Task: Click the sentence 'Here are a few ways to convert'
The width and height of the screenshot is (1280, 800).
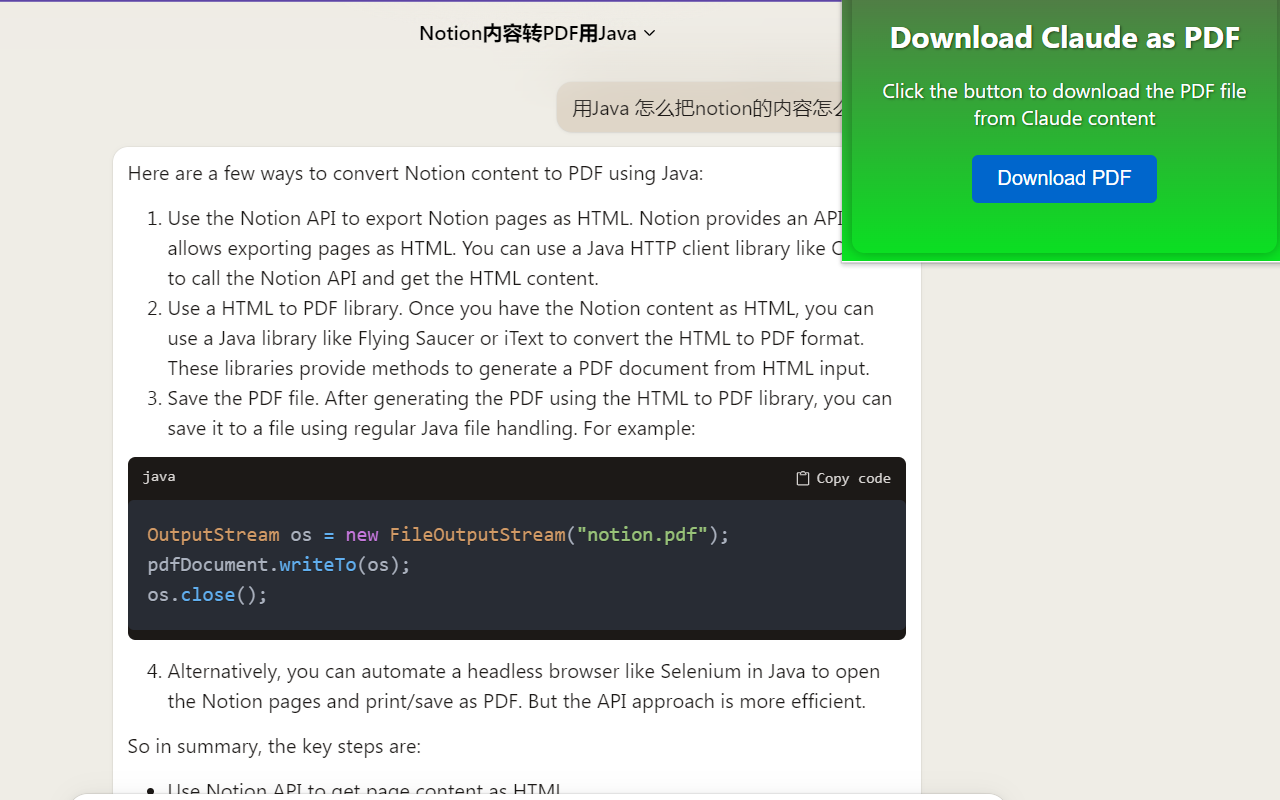Action: point(415,174)
